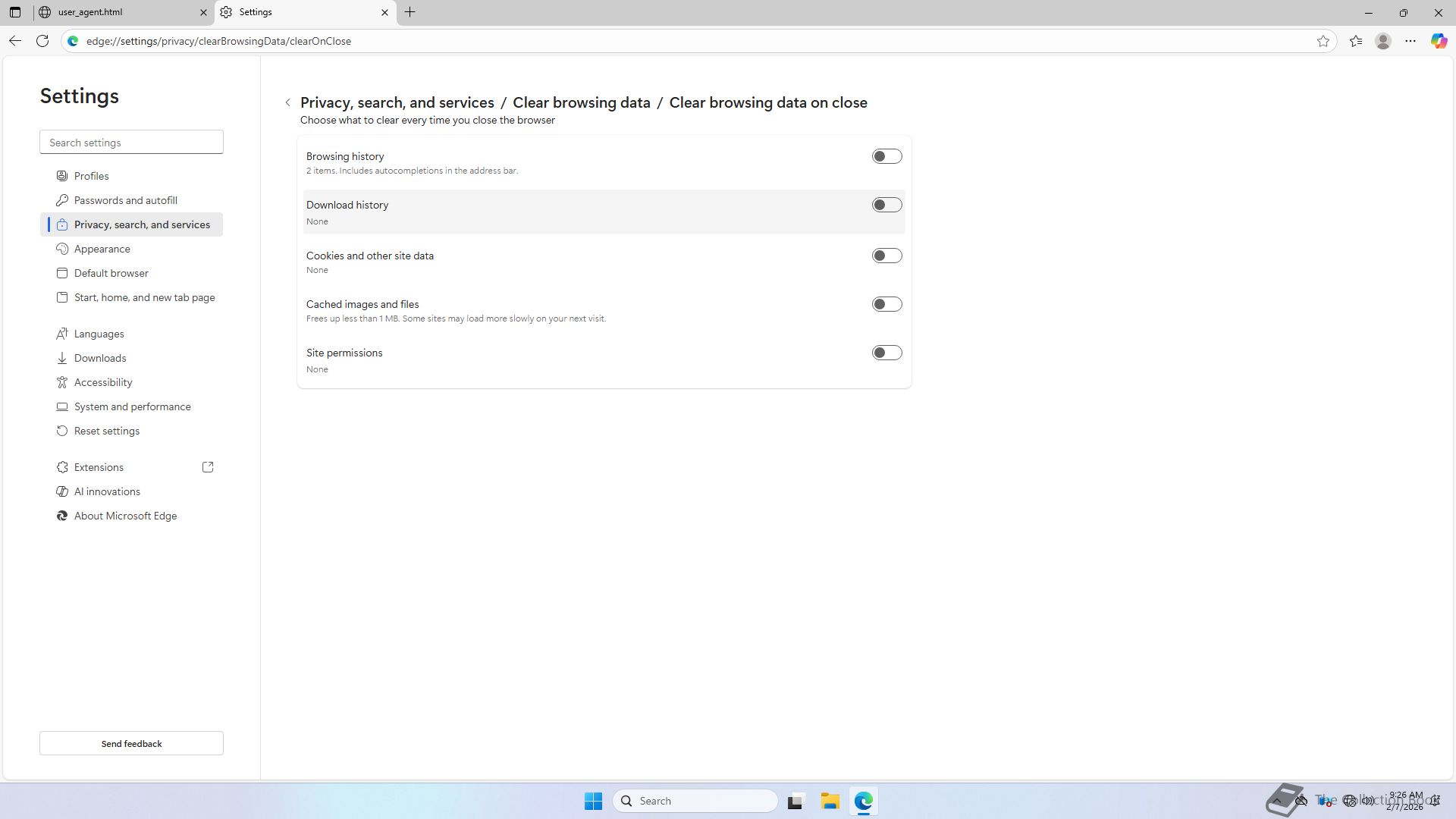Click the refresh page icon
Screen dimensions: 1456x819
pos(42,41)
